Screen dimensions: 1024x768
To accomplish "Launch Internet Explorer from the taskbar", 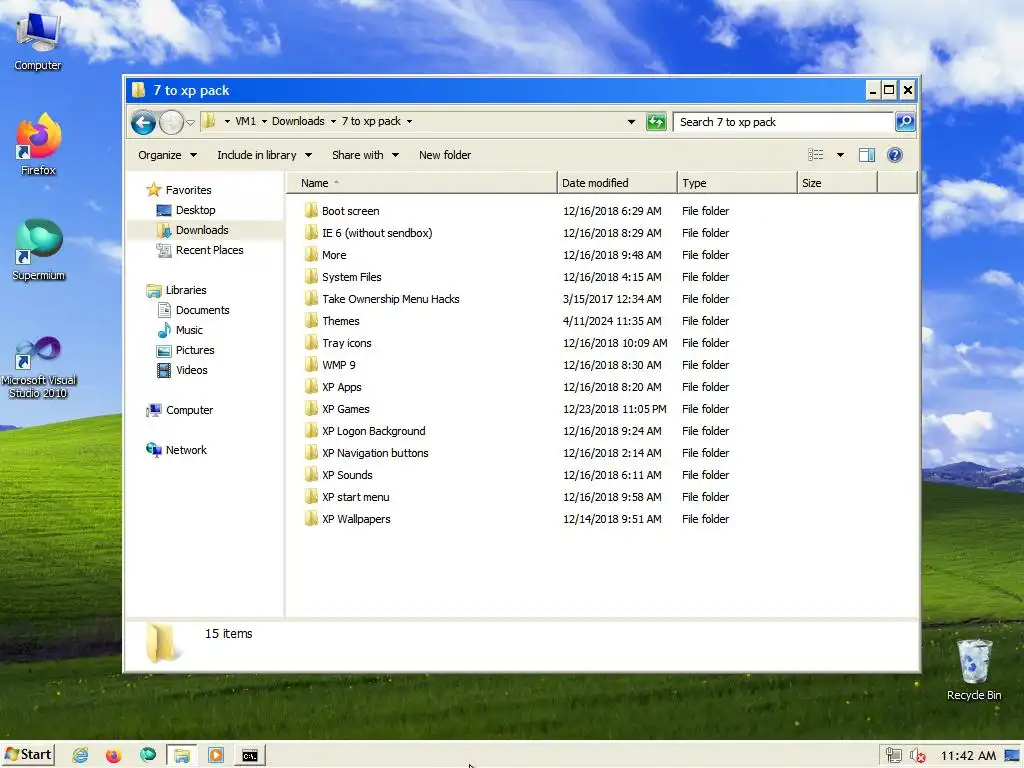I will [x=80, y=755].
